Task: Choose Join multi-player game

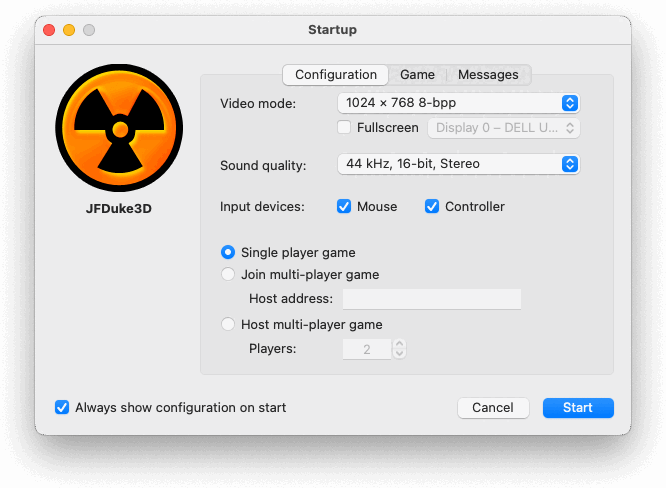Action: (228, 274)
